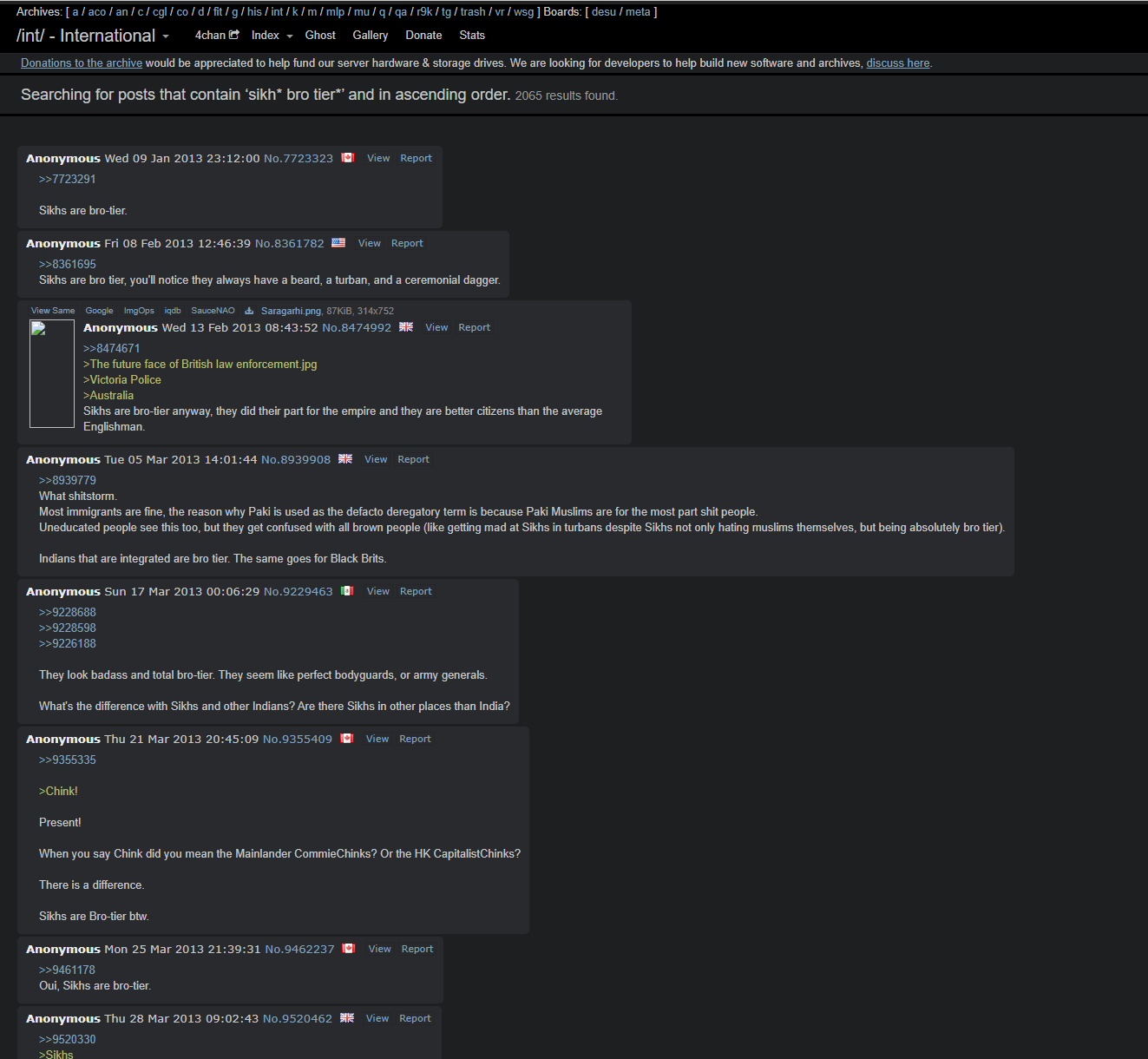Screen dimensions: 1148x1059
Task: Expand the /int/ - International board dropdown
Action: pos(166,36)
